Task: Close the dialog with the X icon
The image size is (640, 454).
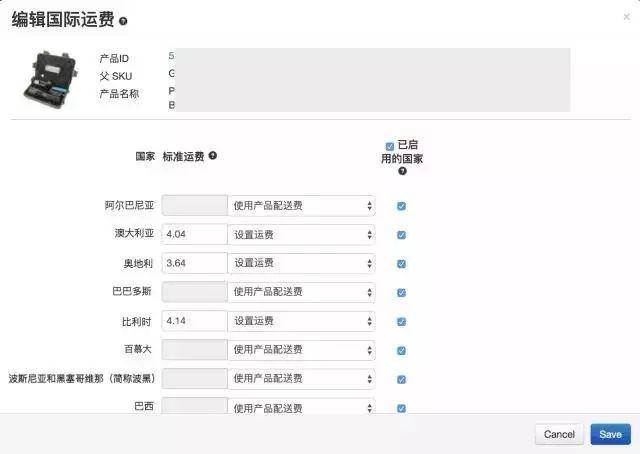Action: pos(627,17)
